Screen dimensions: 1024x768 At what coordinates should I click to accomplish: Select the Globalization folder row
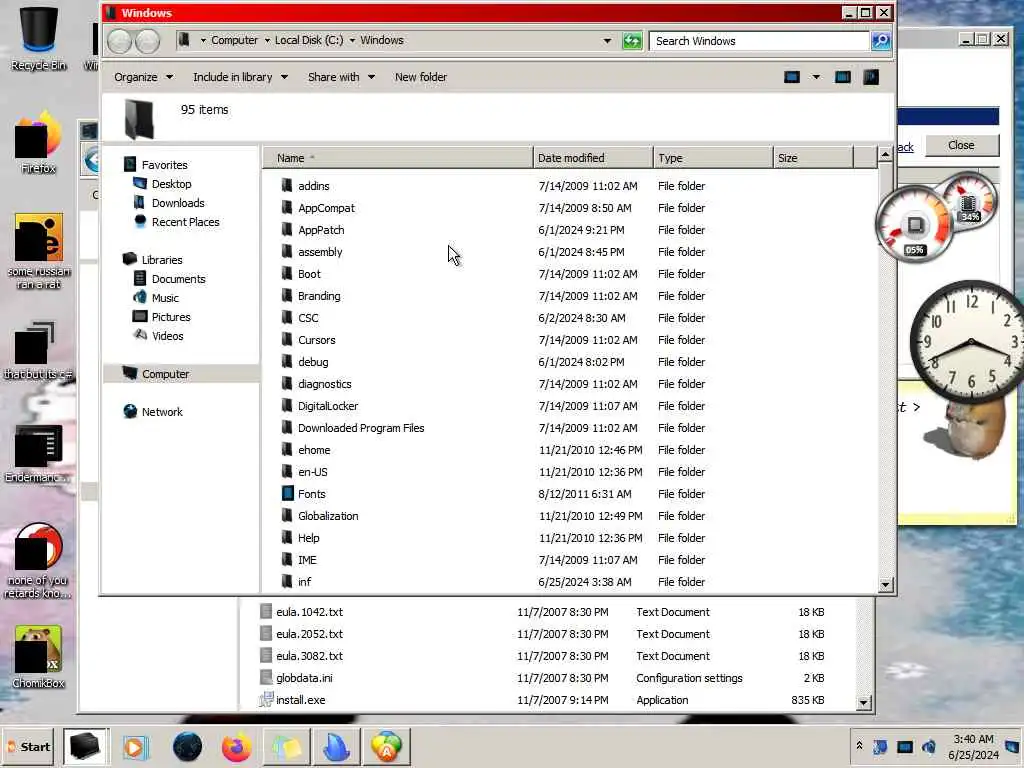pos(569,516)
